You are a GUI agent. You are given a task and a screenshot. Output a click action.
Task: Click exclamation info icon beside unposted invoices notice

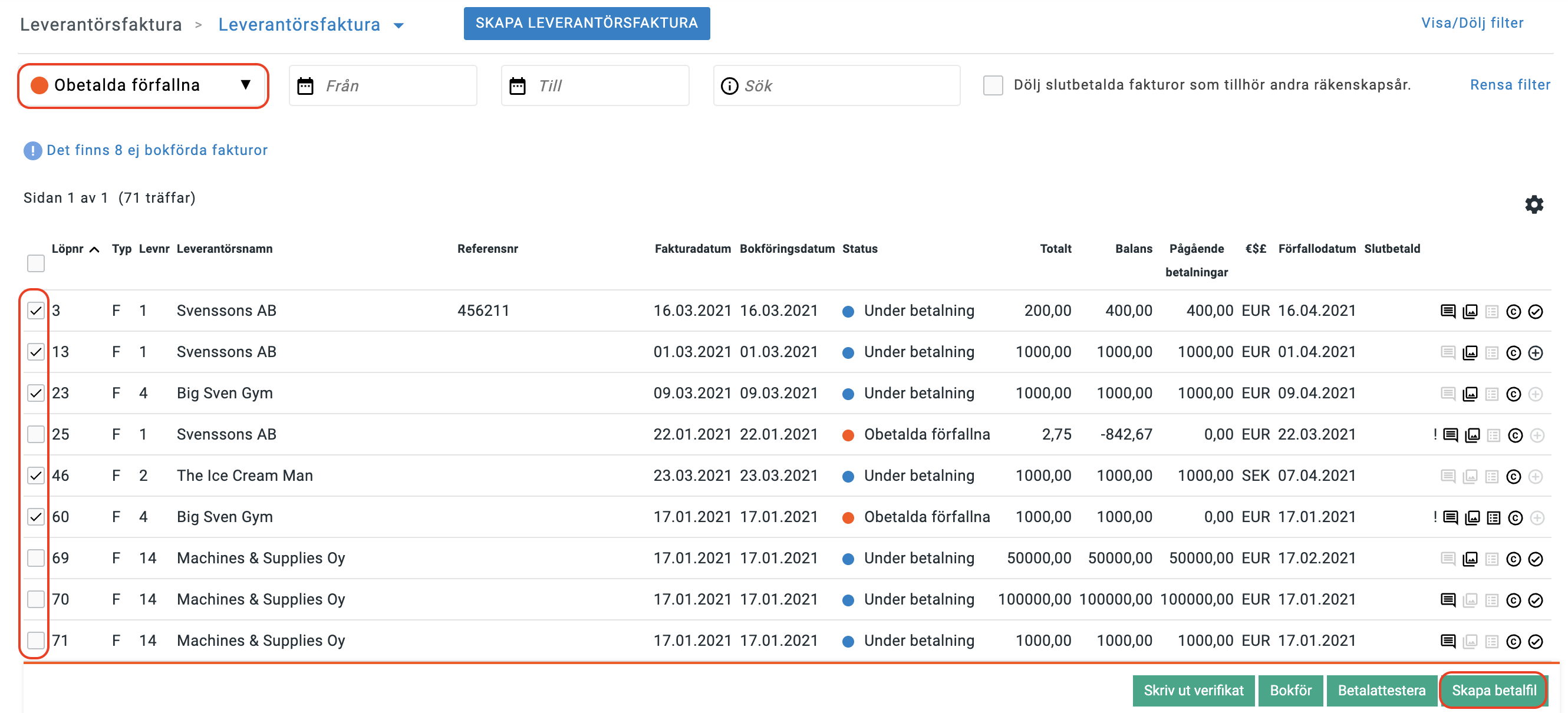tap(32, 150)
